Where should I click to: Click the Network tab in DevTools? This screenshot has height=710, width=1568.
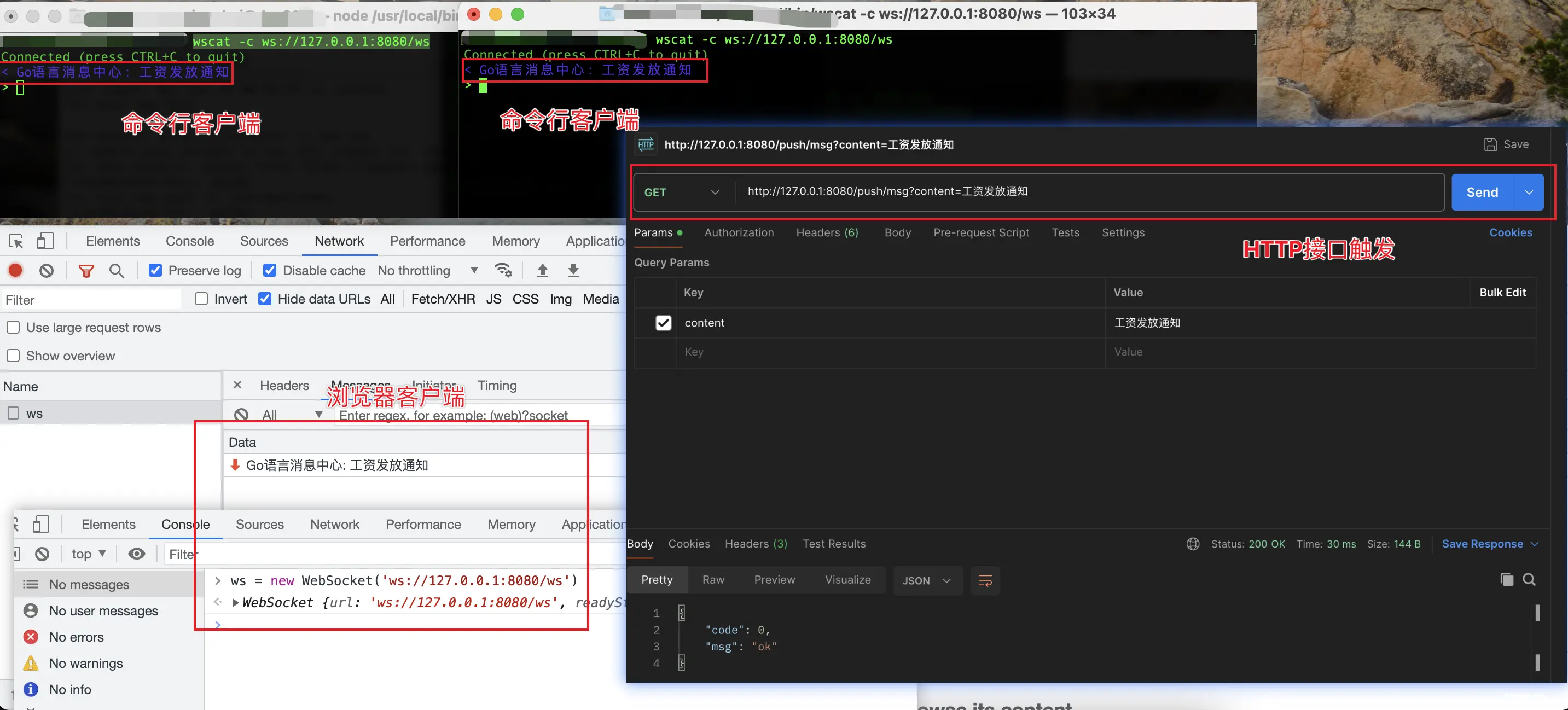click(338, 240)
